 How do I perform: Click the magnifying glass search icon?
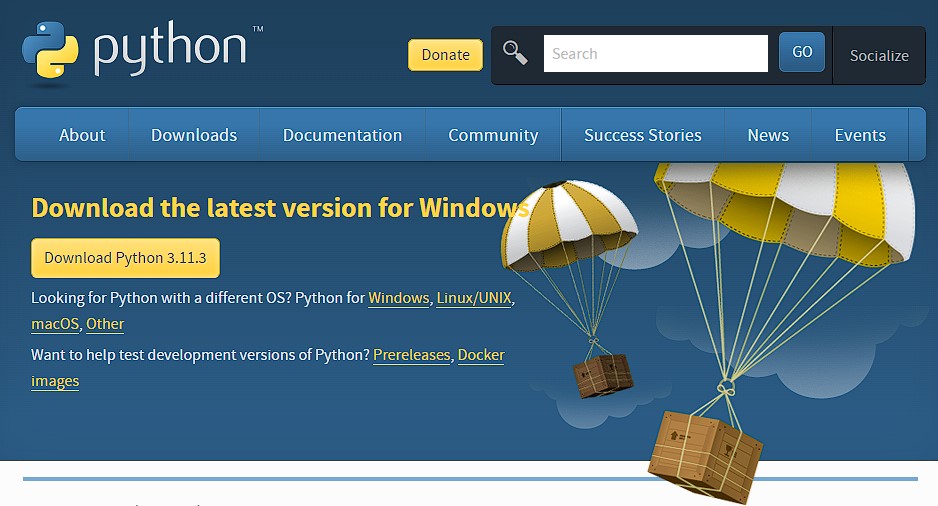[515, 53]
